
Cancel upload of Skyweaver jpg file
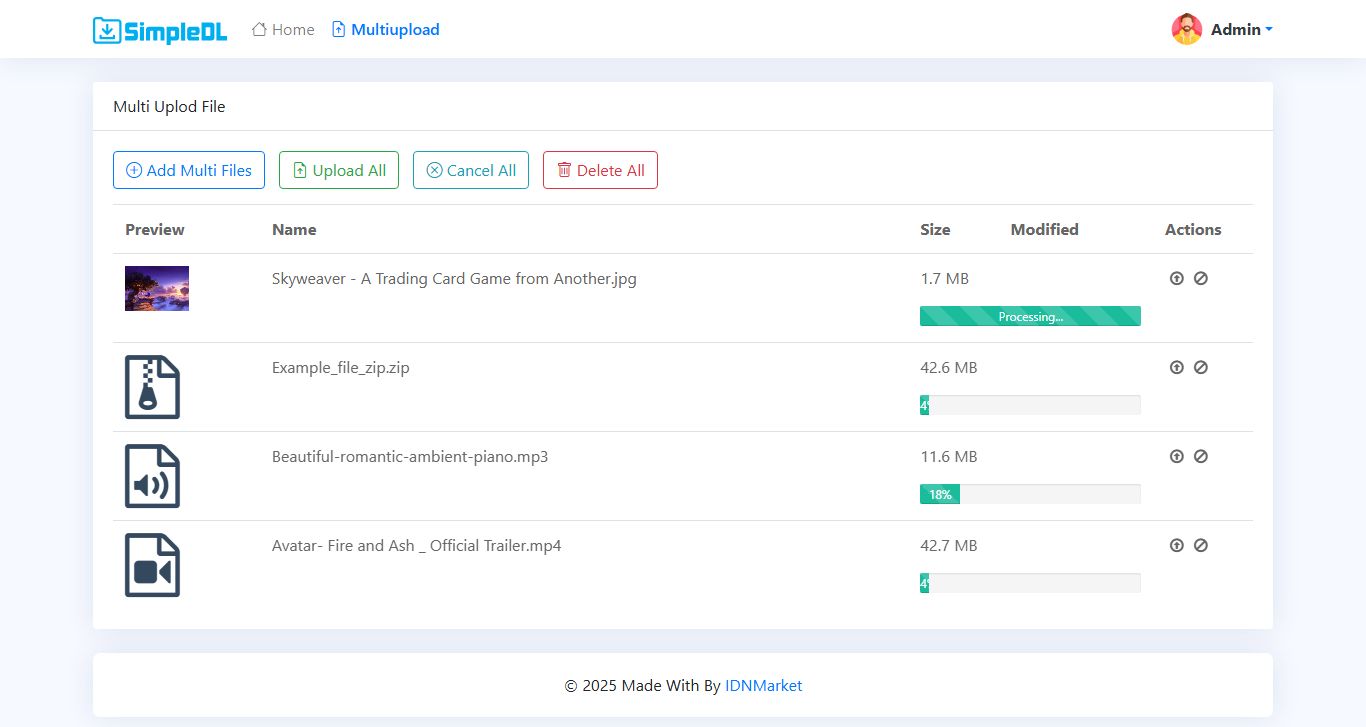coord(1201,279)
